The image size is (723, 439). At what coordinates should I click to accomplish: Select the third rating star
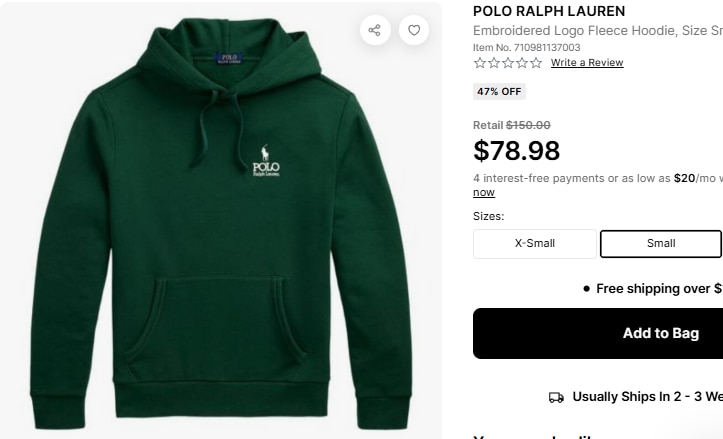pyautogui.click(x=508, y=63)
